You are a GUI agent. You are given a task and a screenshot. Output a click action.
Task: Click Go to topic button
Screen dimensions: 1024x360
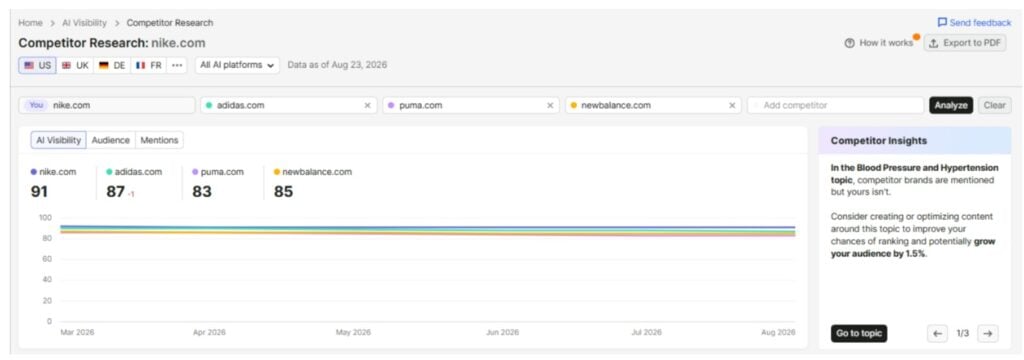coord(859,333)
